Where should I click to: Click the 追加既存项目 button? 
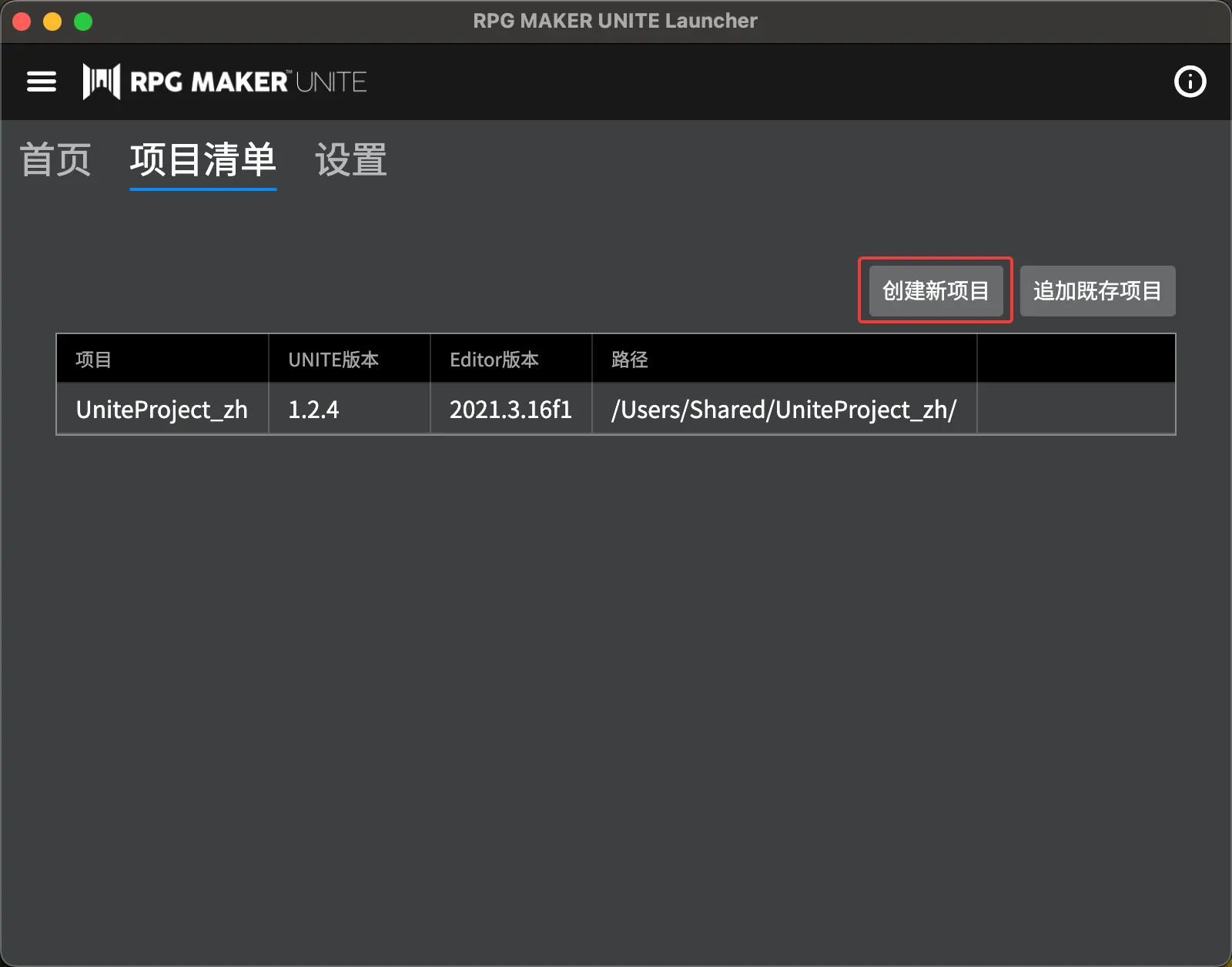coord(1097,291)
